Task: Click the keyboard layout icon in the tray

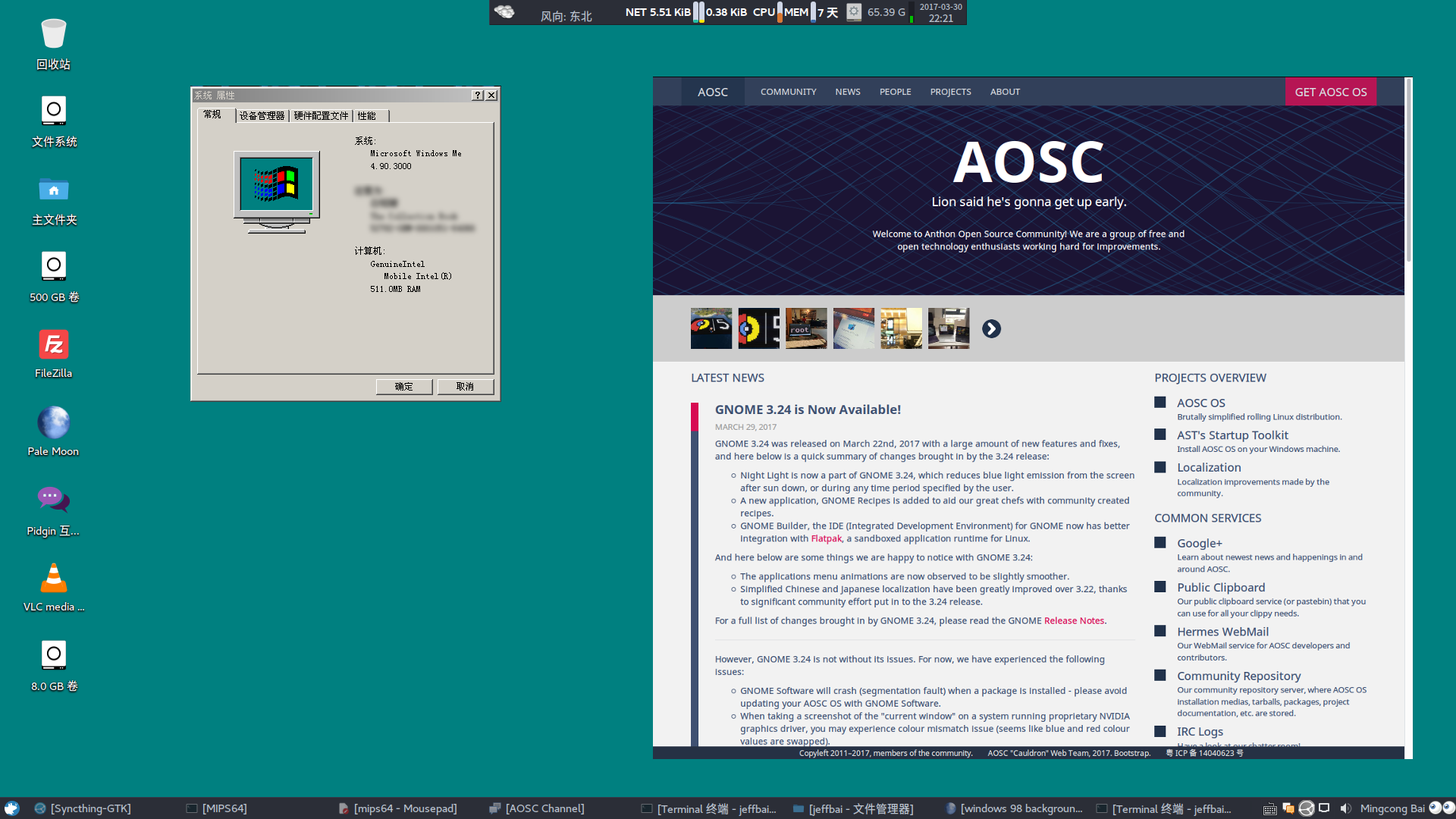Action: pyautogui.click(x=1270, y=808)
